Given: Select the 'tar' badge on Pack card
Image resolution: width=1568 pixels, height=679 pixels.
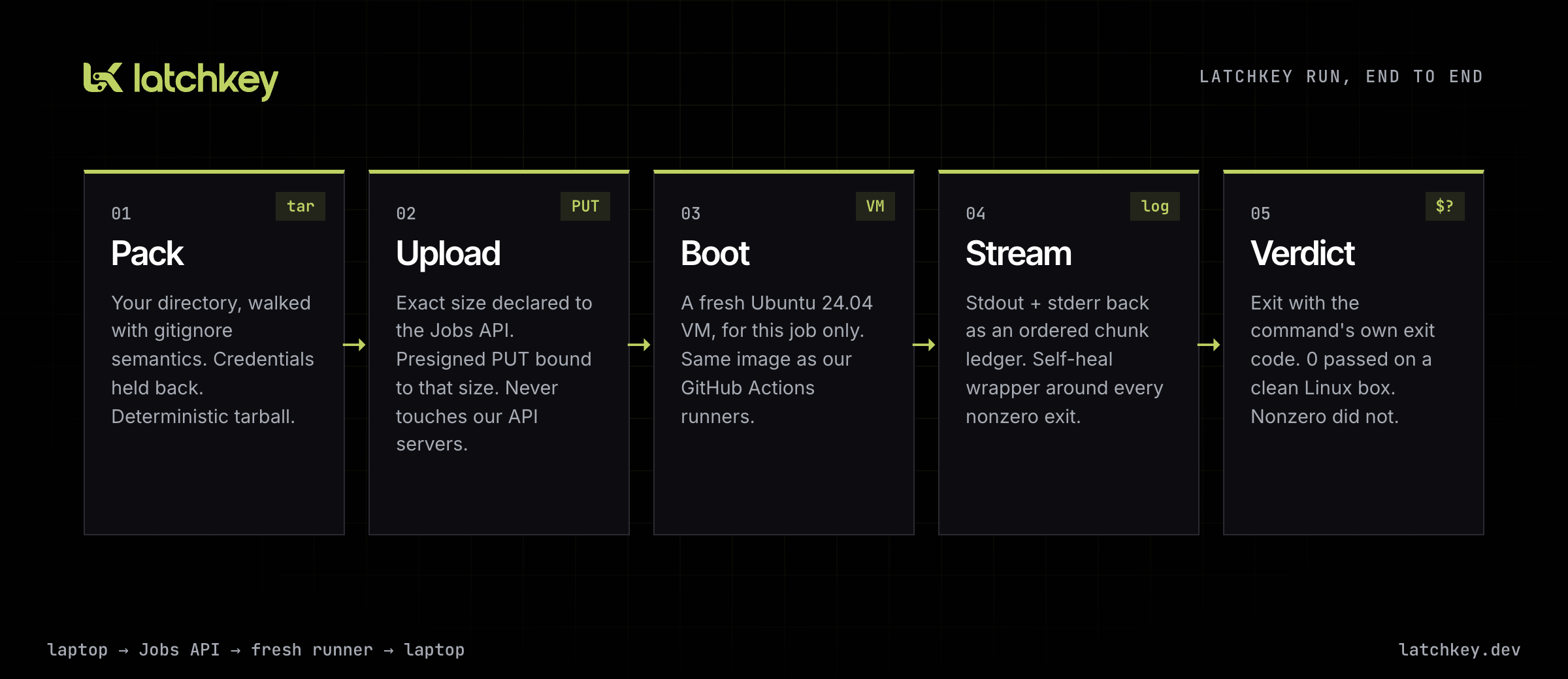Looking at the screenshot, I should tap(301, 206).
